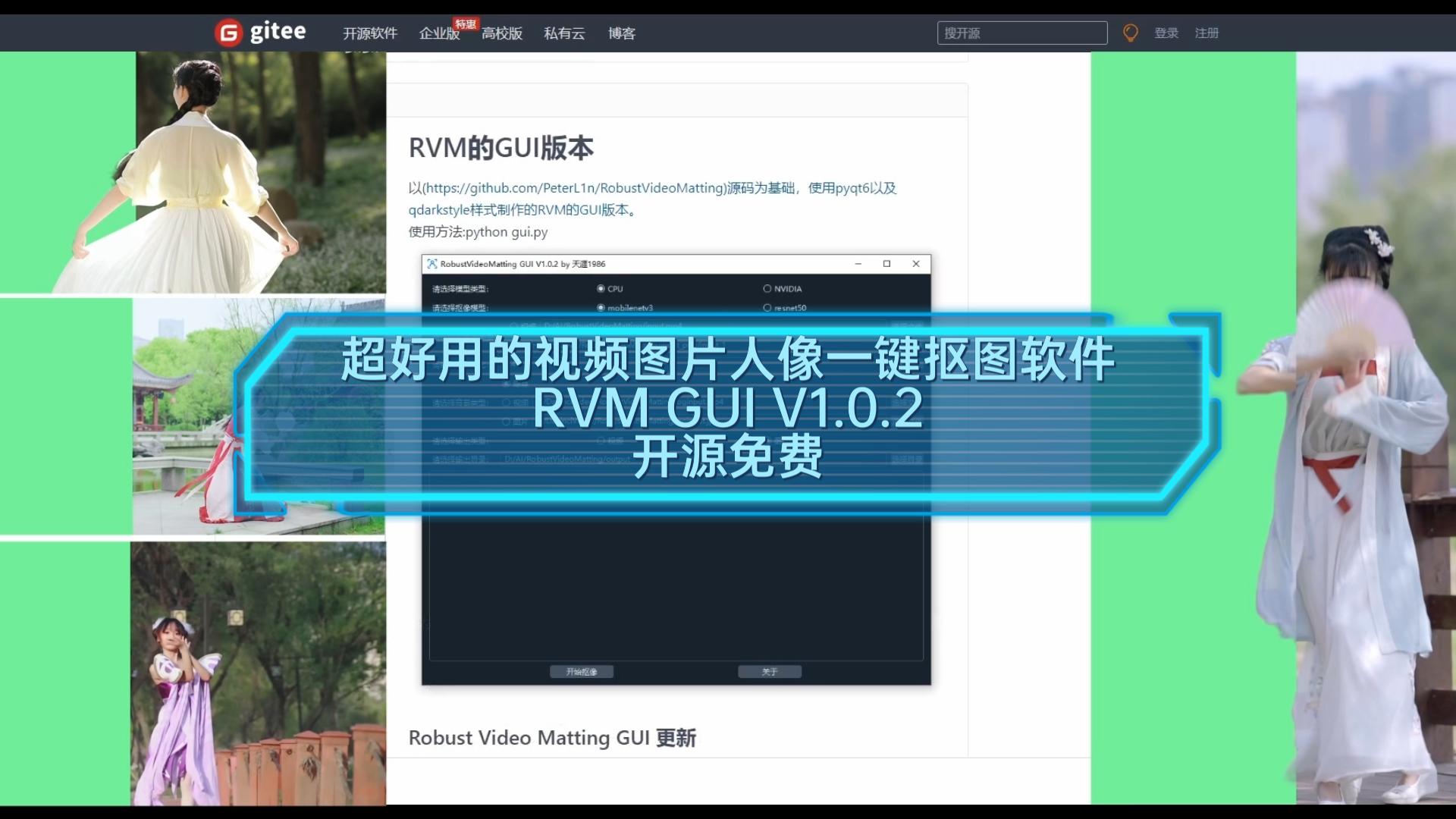Focus the 搜开源 search field

tap(1022, 33)
